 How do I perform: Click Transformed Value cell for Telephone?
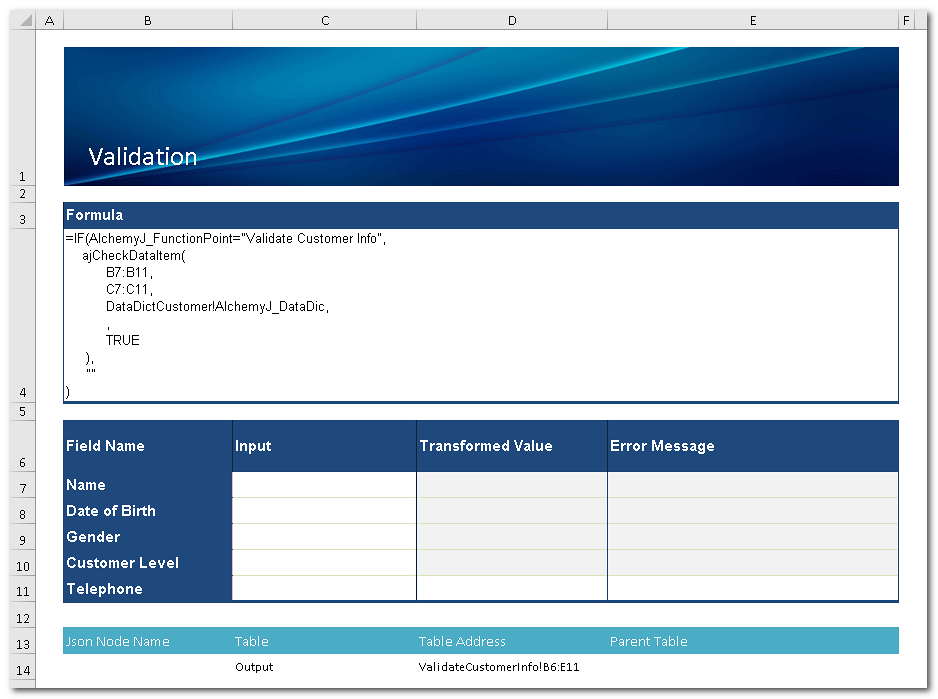click(x=512, y=588)
